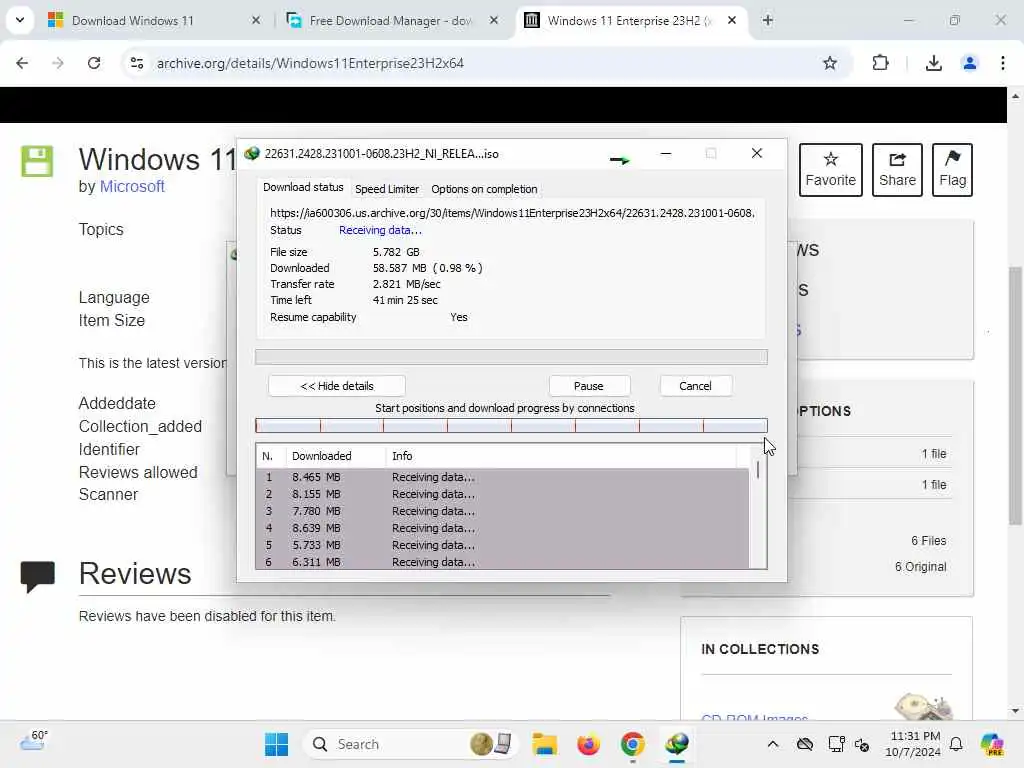Select connection row with 6.311 MB

(x=502, y=562)
